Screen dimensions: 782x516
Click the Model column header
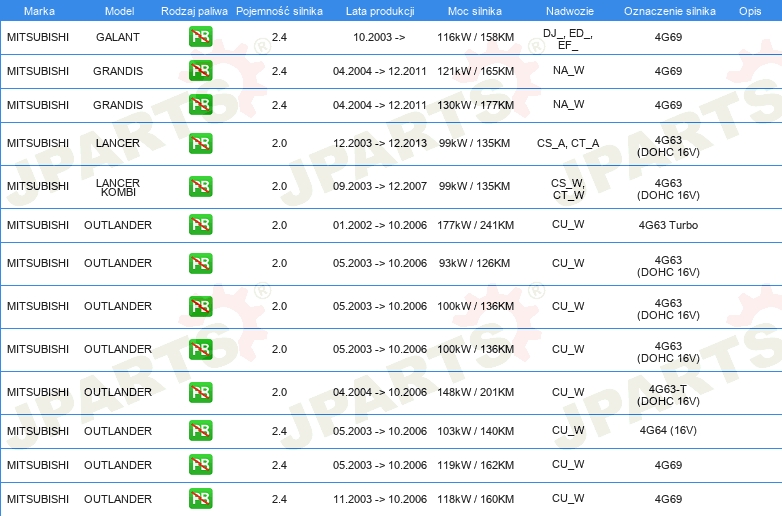pos(119,11)
